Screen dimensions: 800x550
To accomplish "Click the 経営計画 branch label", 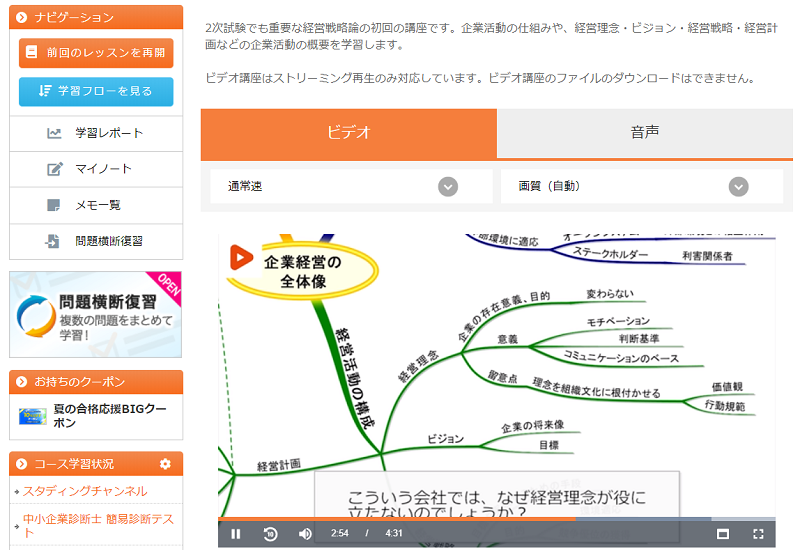I will coord(279,465).
